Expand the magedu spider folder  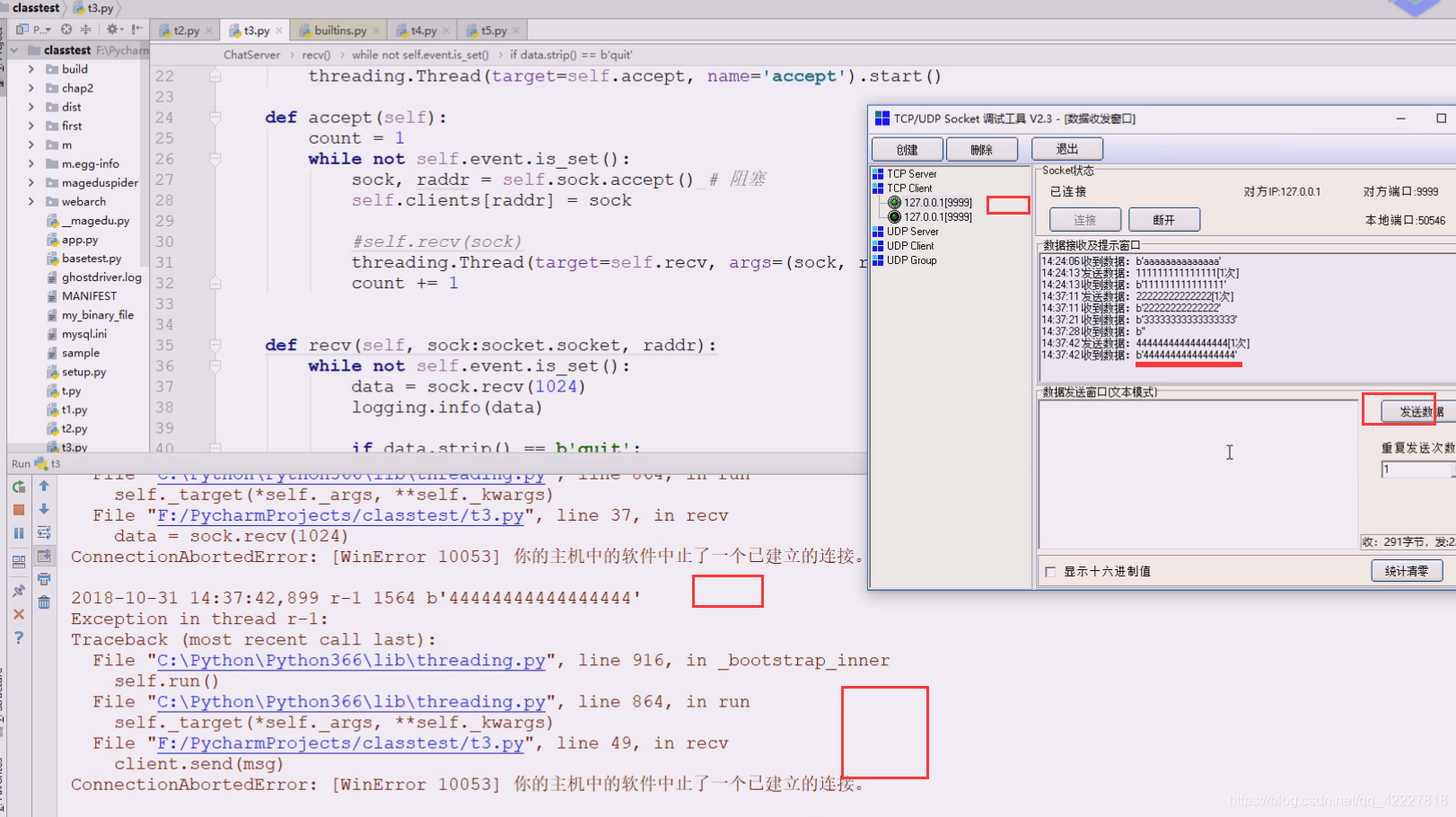(x=31, y=182)
